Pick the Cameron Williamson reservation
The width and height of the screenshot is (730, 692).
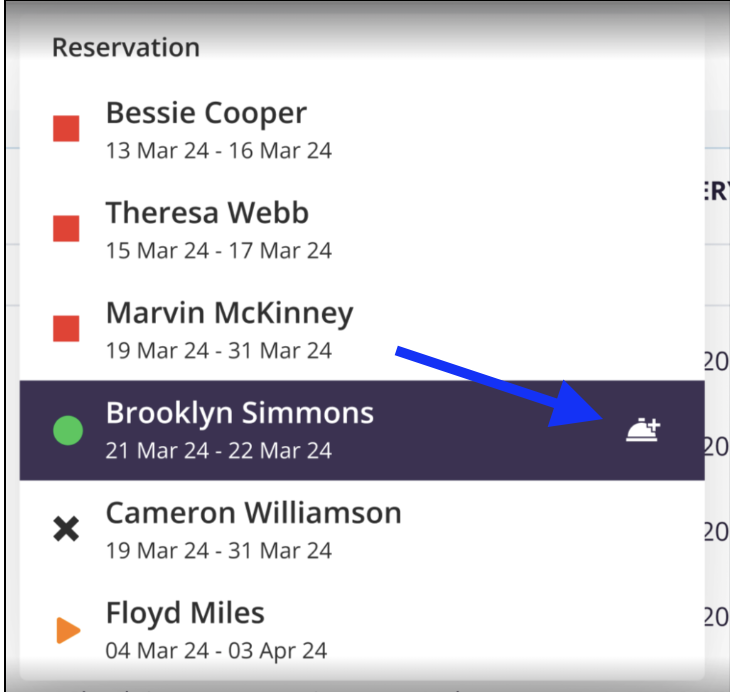(253, 513)
